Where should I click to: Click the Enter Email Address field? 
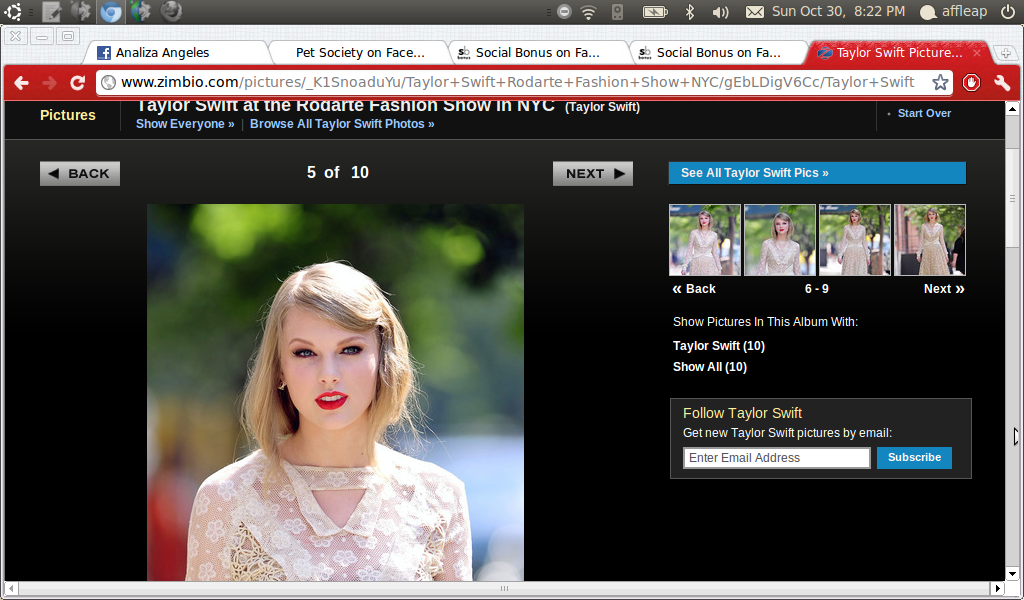776,458
